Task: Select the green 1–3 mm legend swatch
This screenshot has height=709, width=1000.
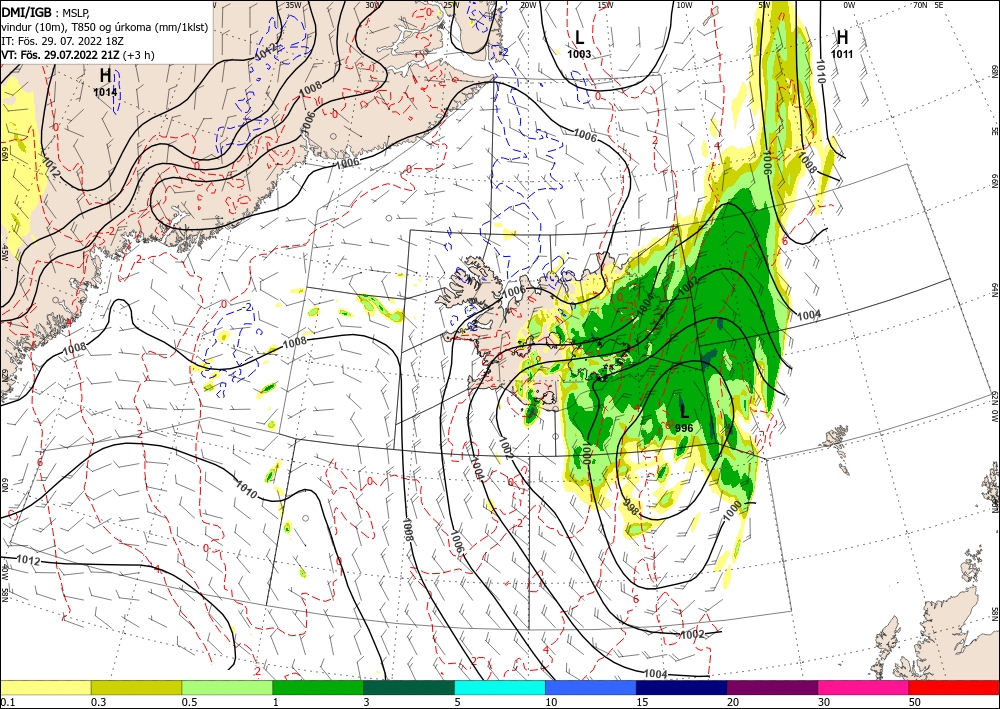Action: [x=318, y=687]
